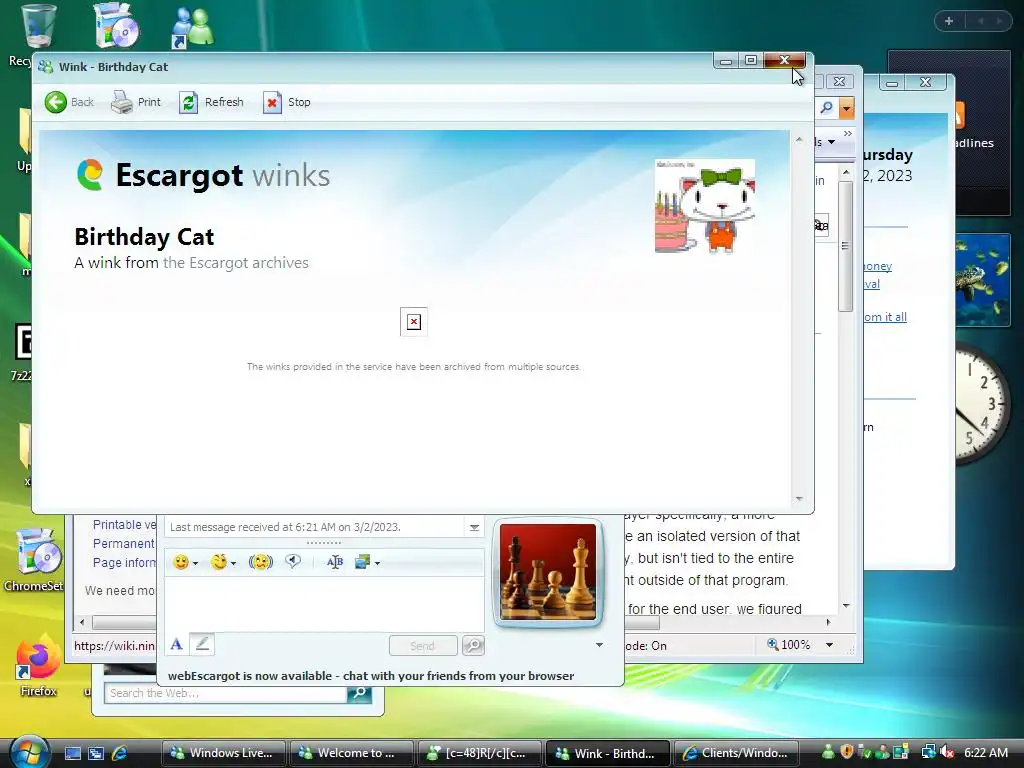Open the font text style icon
Screen dimensions: 1024x768
(334, 562)
